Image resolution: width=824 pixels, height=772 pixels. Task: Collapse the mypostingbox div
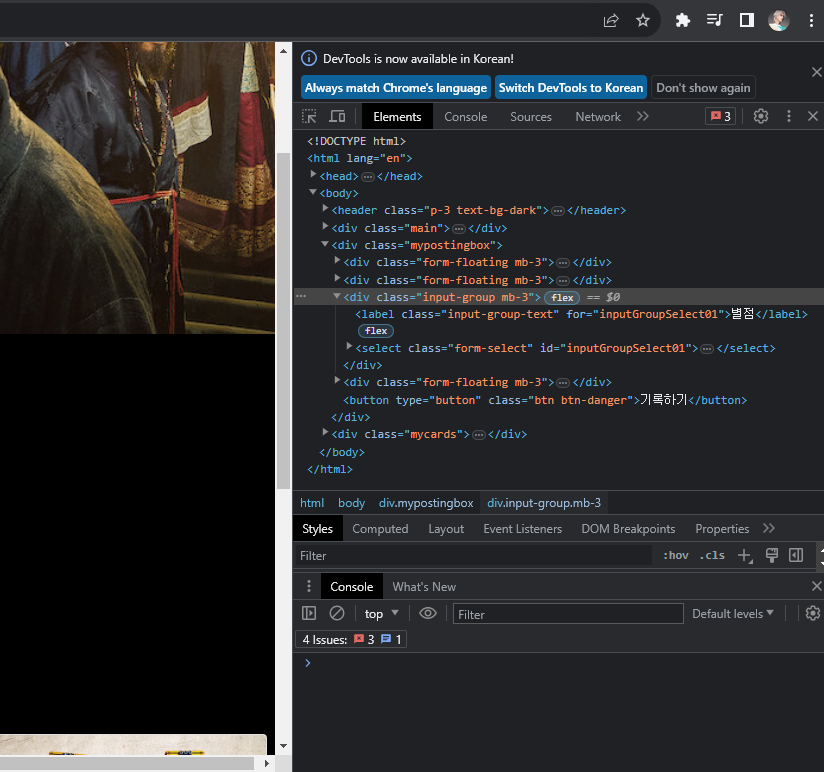tap(325, 244)
